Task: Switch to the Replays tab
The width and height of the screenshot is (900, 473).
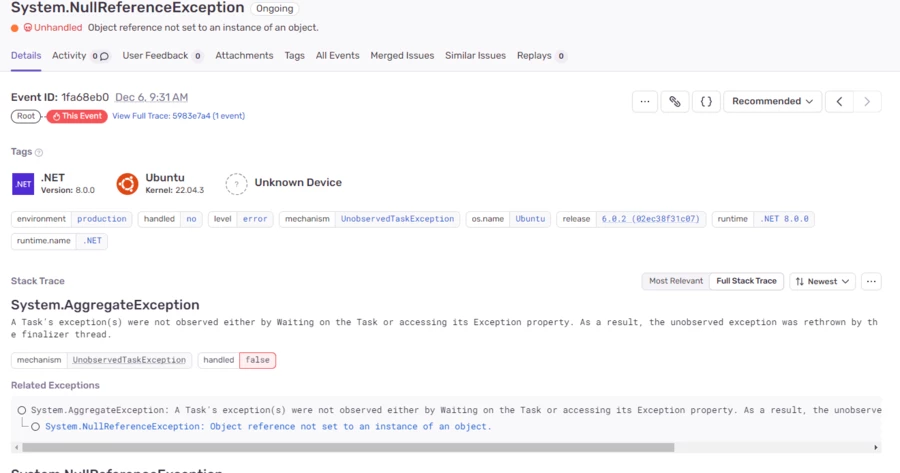Action: 534,56
